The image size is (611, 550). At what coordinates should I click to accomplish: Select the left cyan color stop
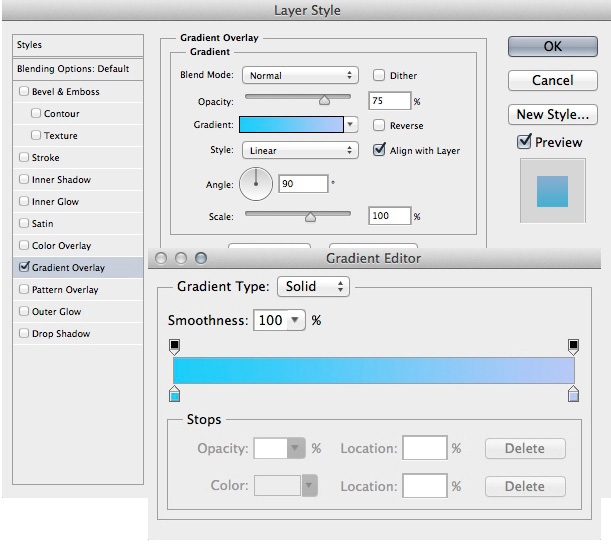(174, 395)
